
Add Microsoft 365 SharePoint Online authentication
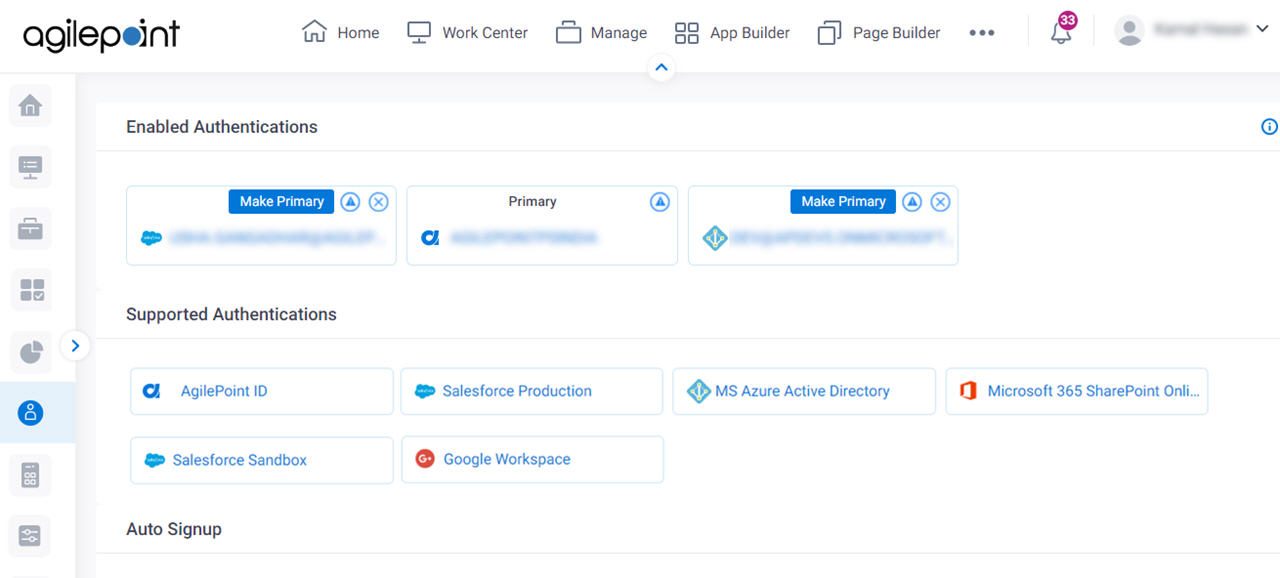tap(1077, 391)
